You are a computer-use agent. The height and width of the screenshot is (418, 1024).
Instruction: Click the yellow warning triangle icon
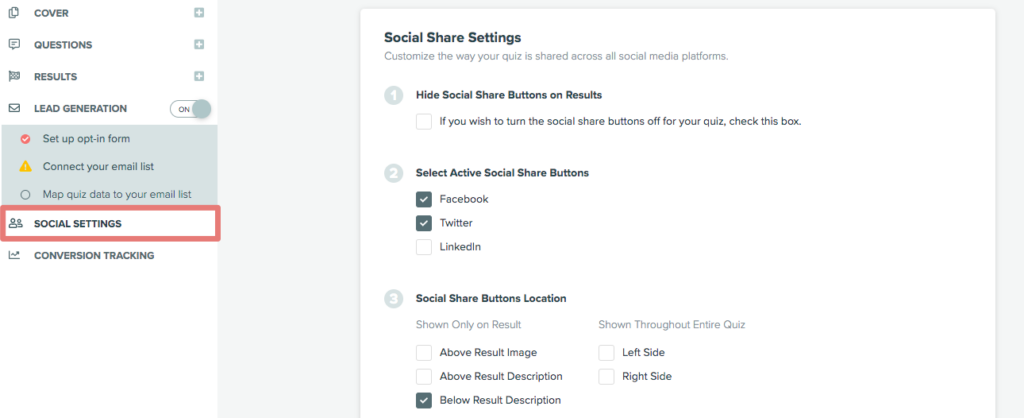click(25, 167)
